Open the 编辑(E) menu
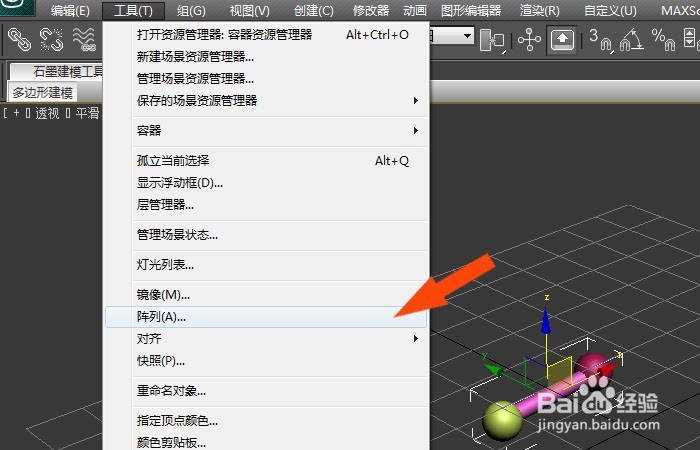 [70, 10]
